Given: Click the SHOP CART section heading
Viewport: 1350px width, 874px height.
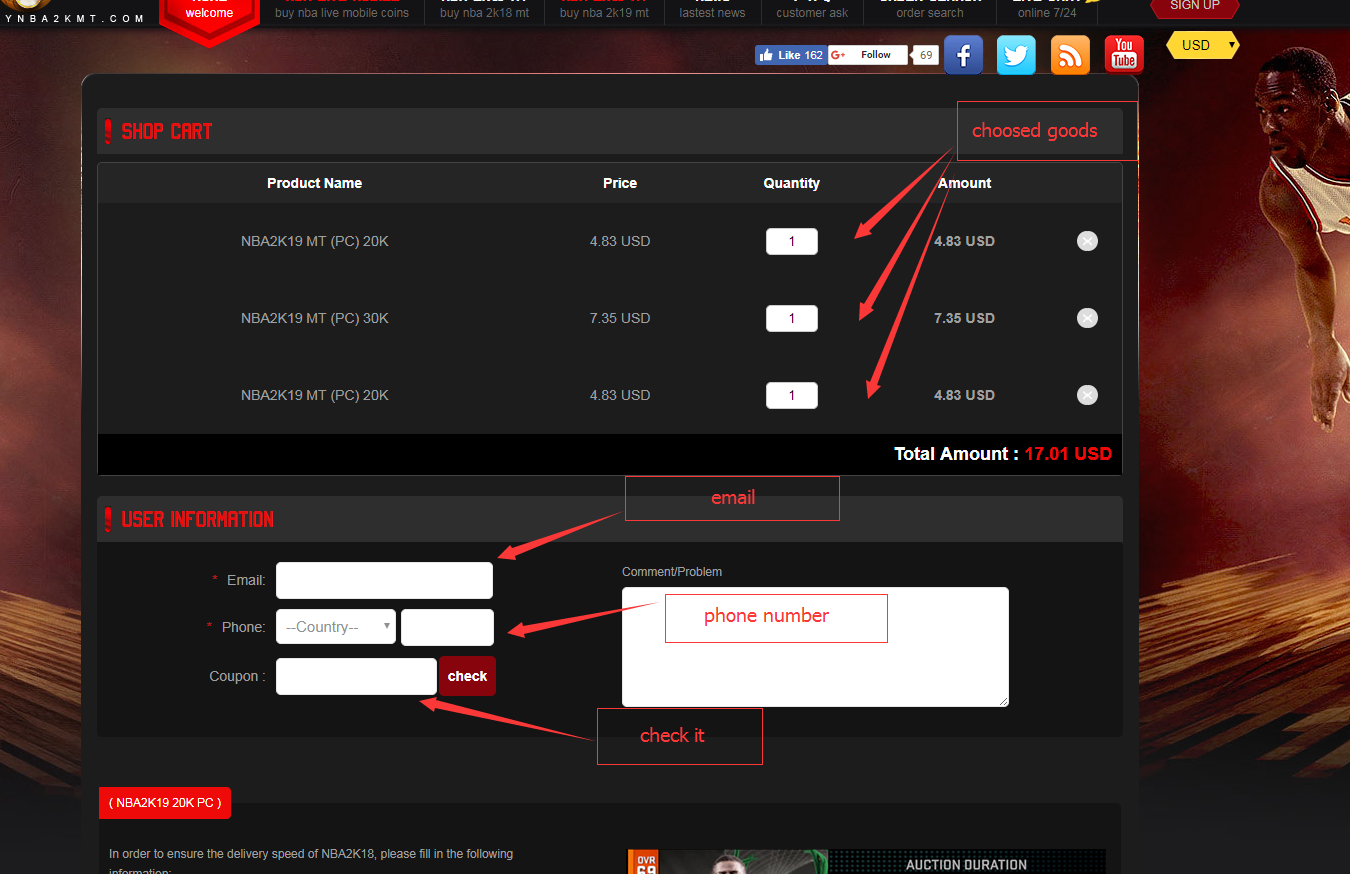Looking at the screenshot, I should (x=167, y=131).
